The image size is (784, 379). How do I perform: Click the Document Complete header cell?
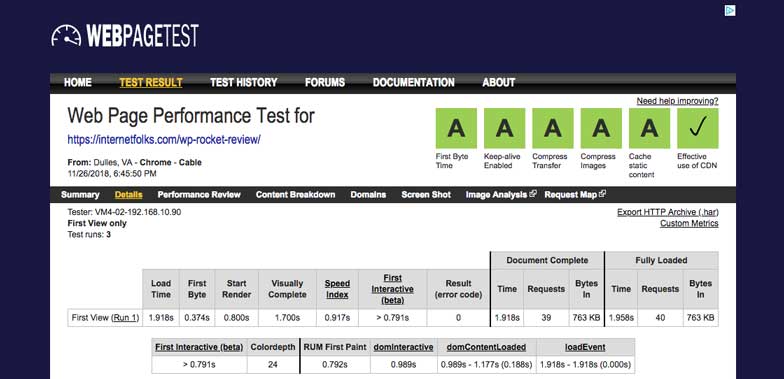(x=547, y=260)
